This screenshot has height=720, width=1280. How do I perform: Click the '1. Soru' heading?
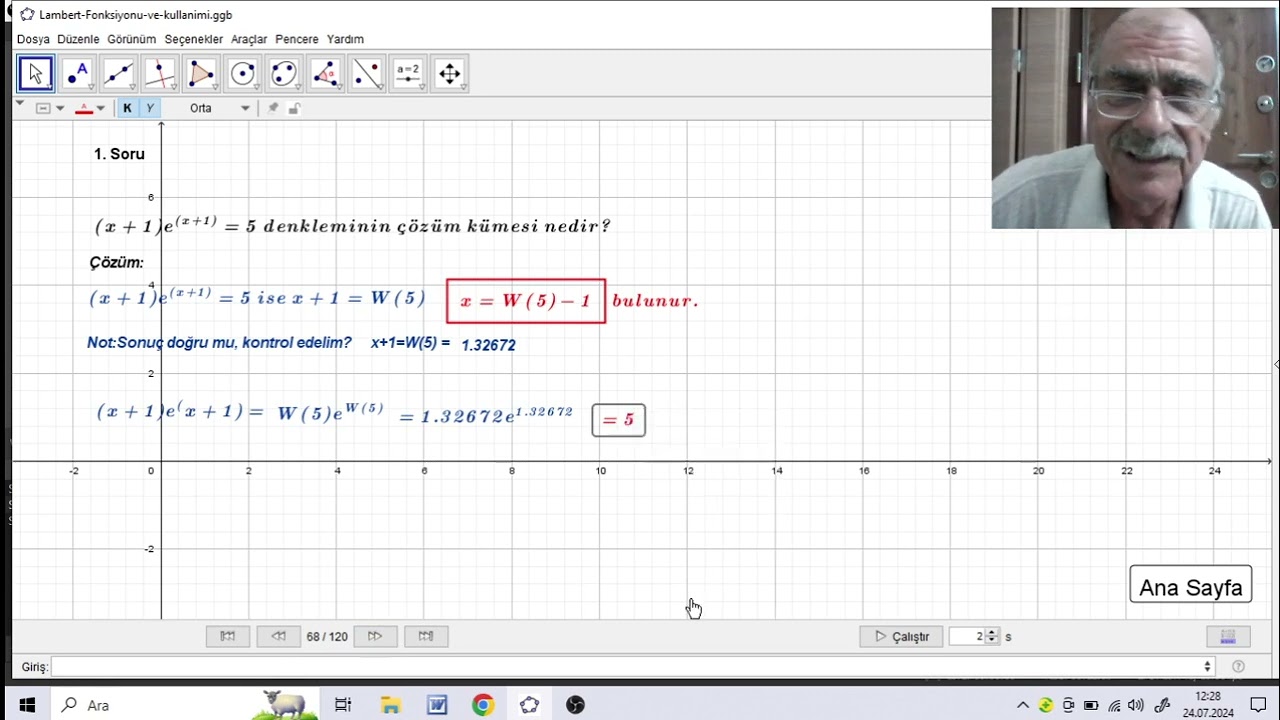coord(119,154)
